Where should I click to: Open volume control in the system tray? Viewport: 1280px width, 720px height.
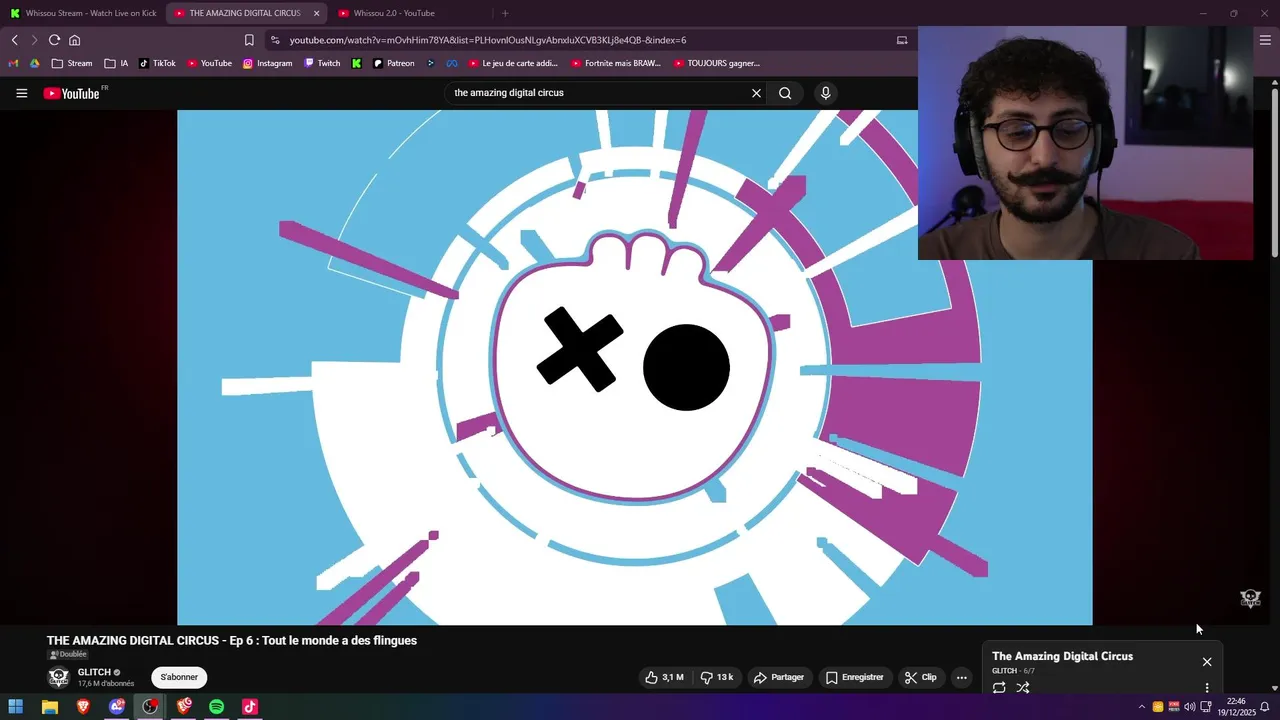click(x=1189, y=707)
